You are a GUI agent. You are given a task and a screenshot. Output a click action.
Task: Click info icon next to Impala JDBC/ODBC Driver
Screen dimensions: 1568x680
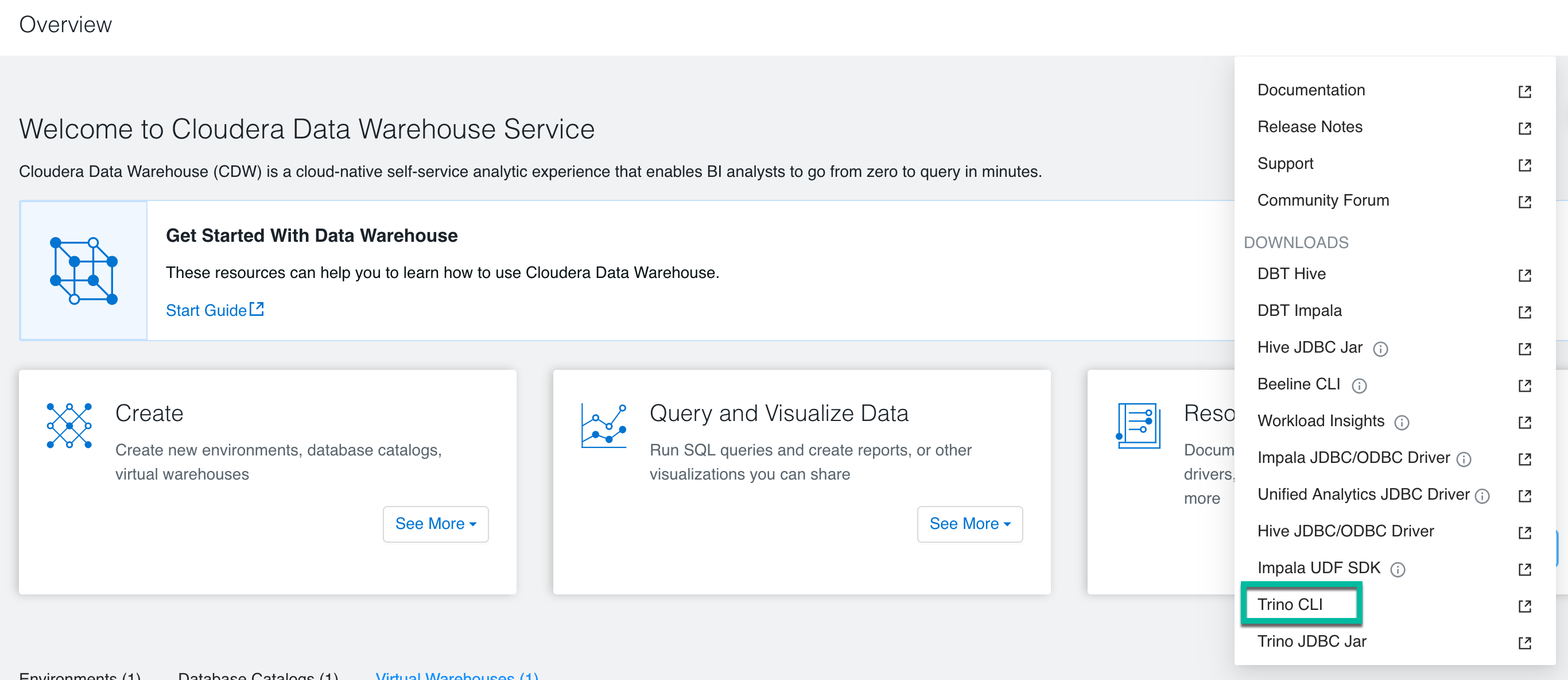coord(1464,459)
